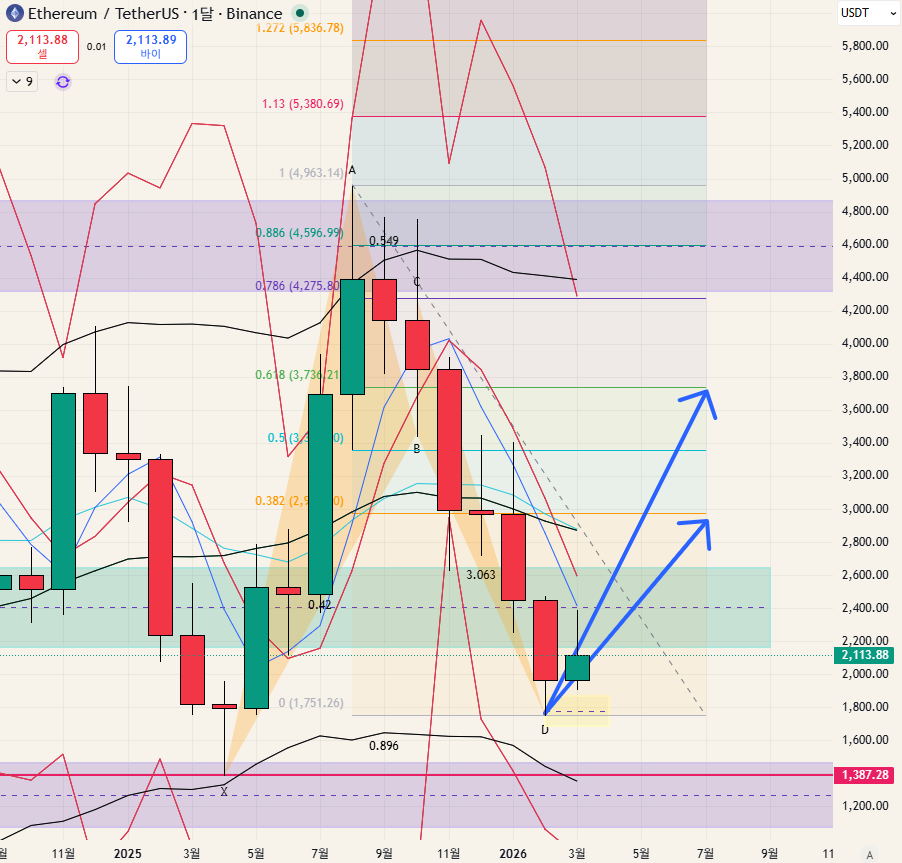Click the blue 2,113.89 buy button
Viewport: 902px width, 863px height.
151,47
